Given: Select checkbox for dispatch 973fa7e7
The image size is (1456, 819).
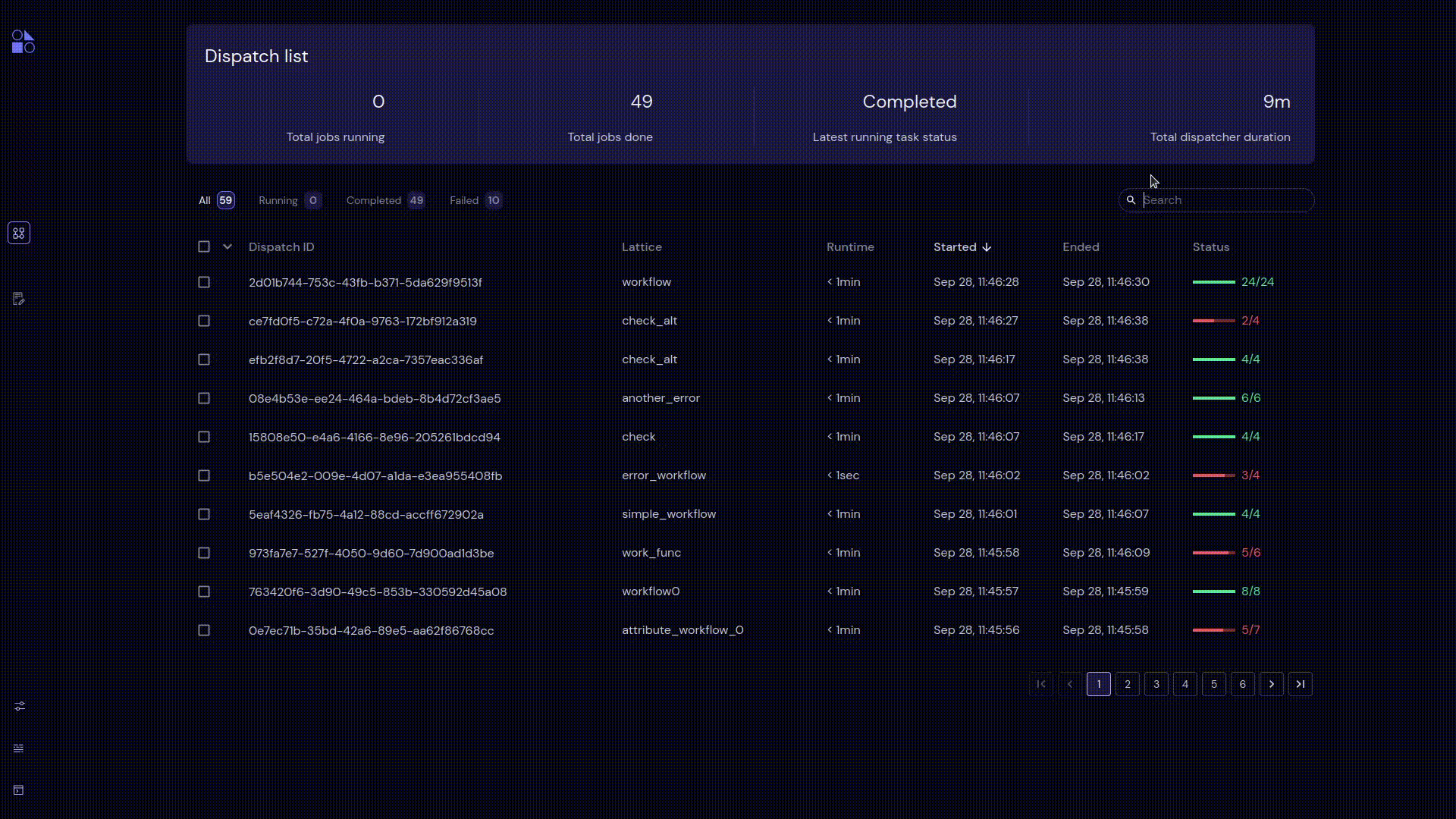Looking at the screenshot, I should tap(204, 553).
